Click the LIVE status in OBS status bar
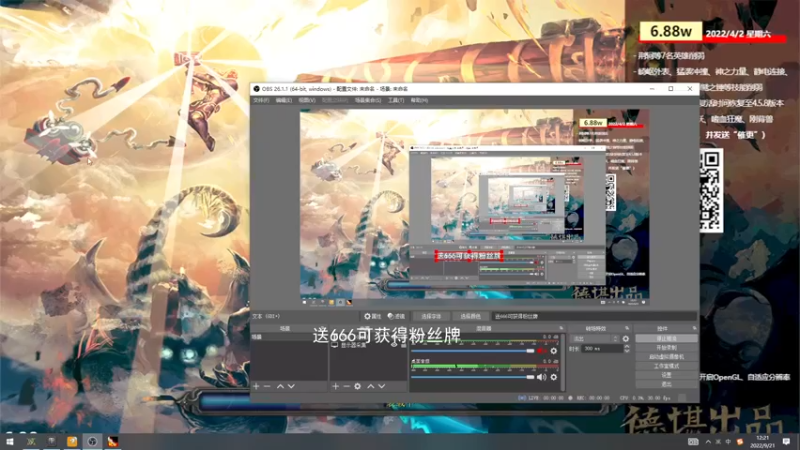The width and height of the screenshot is (800, 450). coord(540,398)
